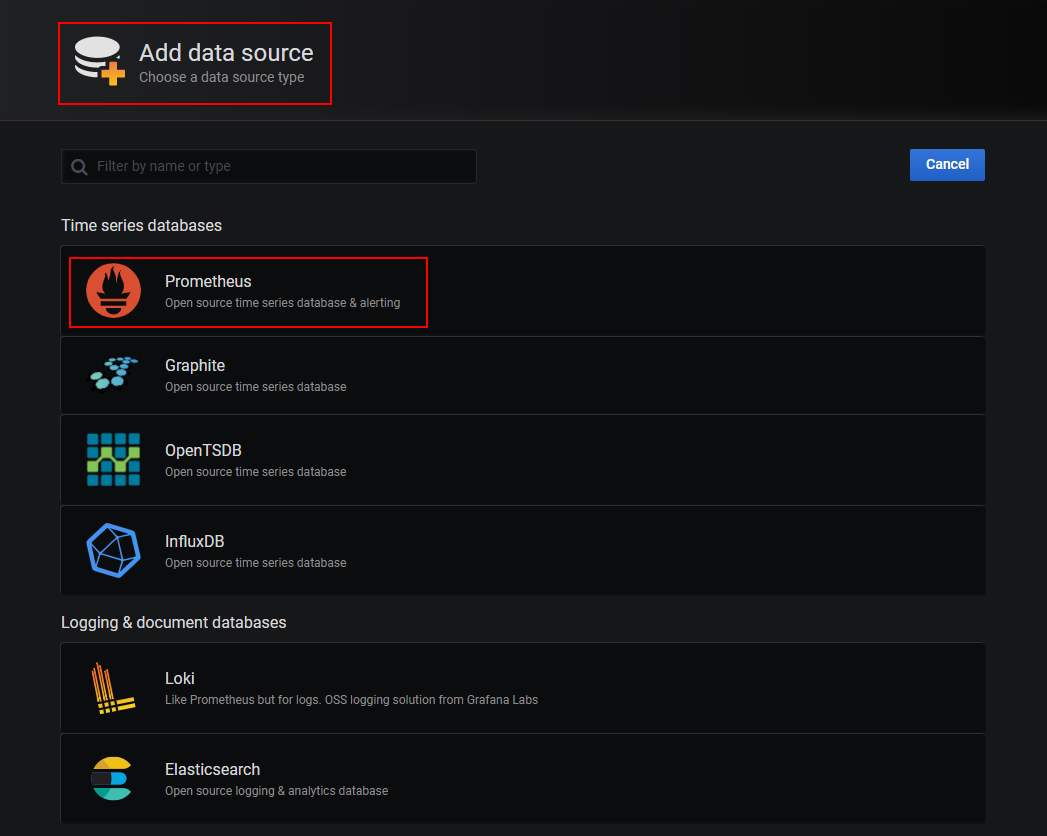Viewport: 1047px width, 836px height.
Task: Focus the 'Filter by name or type' field
Action: (x=280, y=167)
